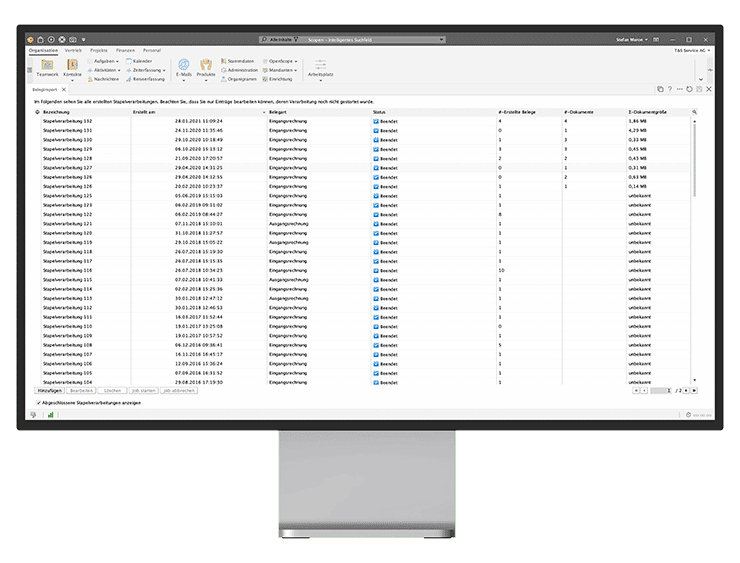Open the Teamwork module icon
Screen dimensions: 740x563
click(47, 65)
